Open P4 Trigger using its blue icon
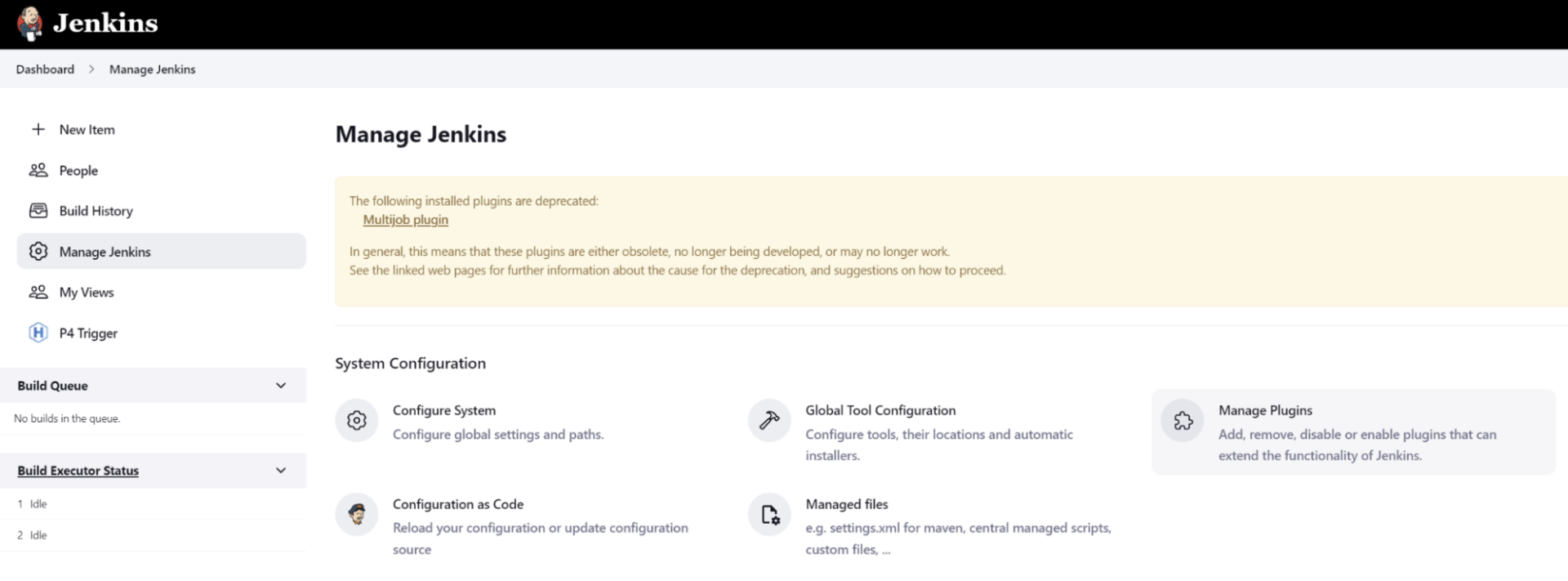1568x581 pixels. click(38, 333)
